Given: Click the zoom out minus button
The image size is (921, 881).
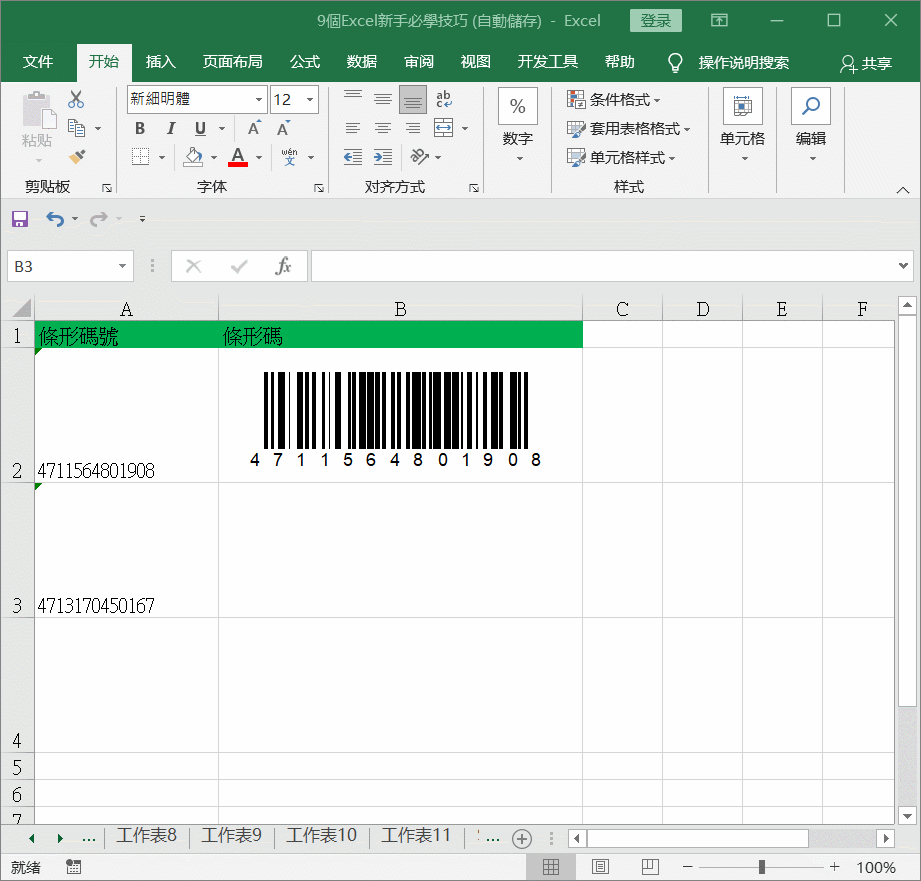Looking at the screenshot, I should click(688, 866).
